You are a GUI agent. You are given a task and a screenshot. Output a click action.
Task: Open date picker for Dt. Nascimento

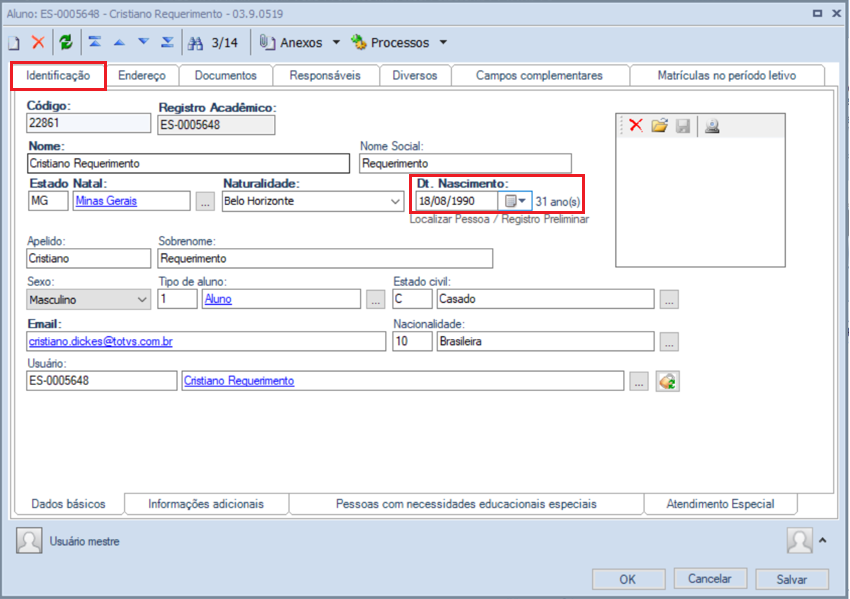(x=515, y=201)
